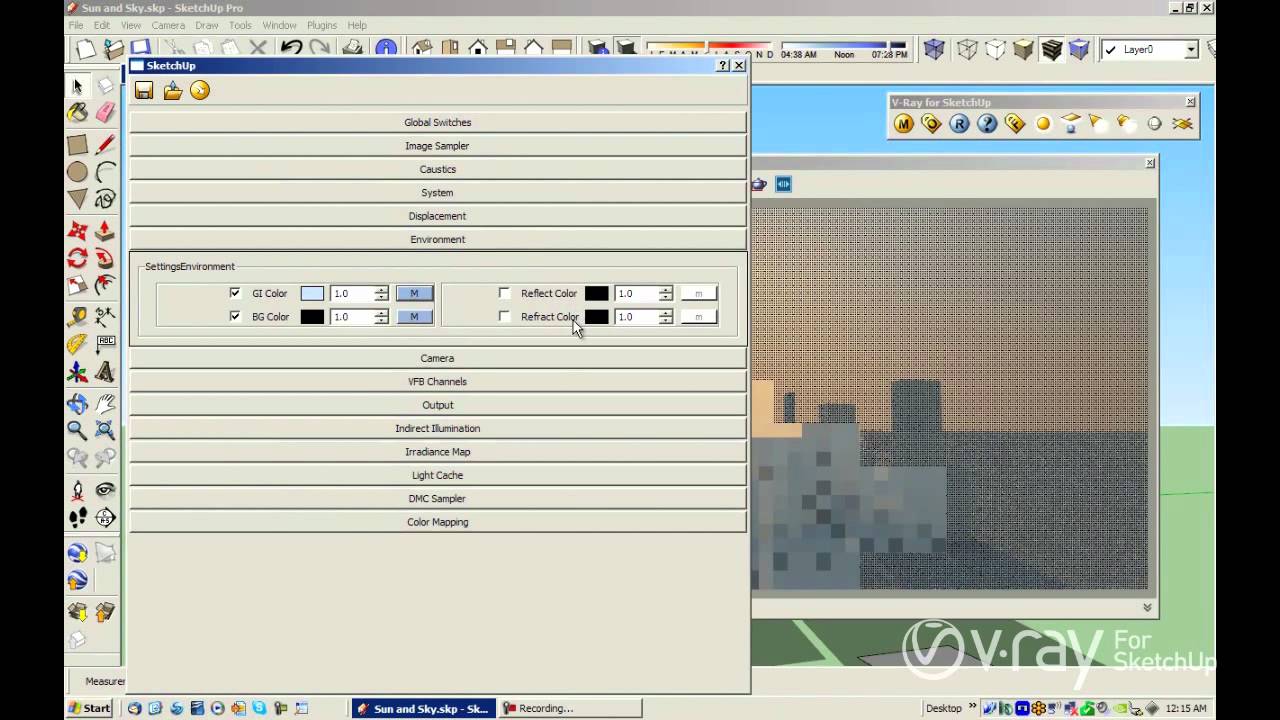Select the Move tool
The width and height of the screenshot is (1280, 720).
(x=77, y=231)
